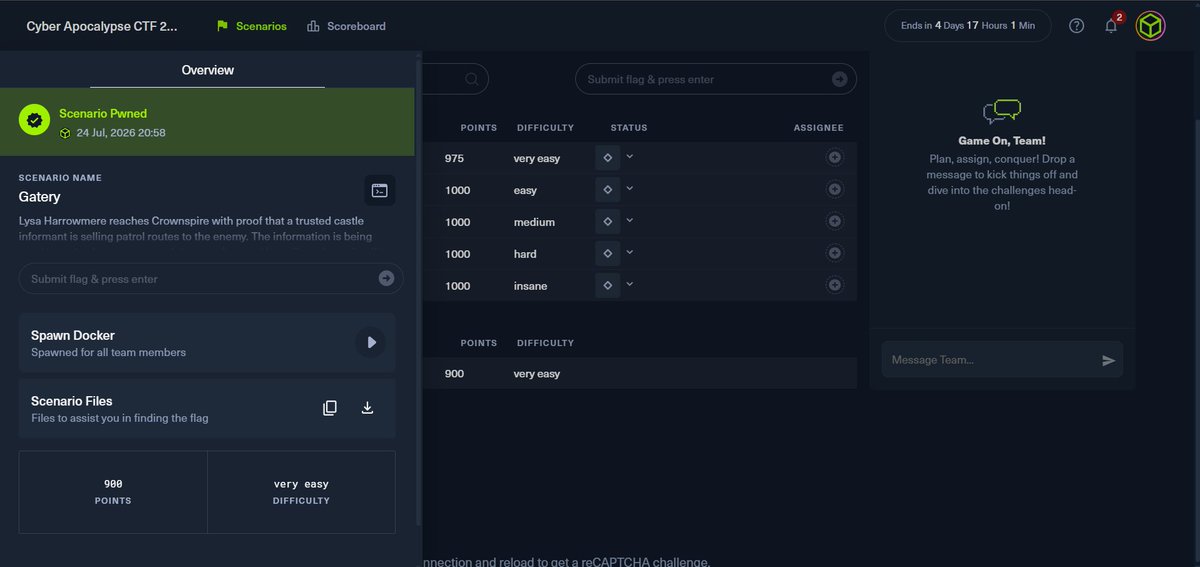Select the 900 very easy table row
Image resolution: width=1200 pixels, height=567 pixels.
point(640,374)
